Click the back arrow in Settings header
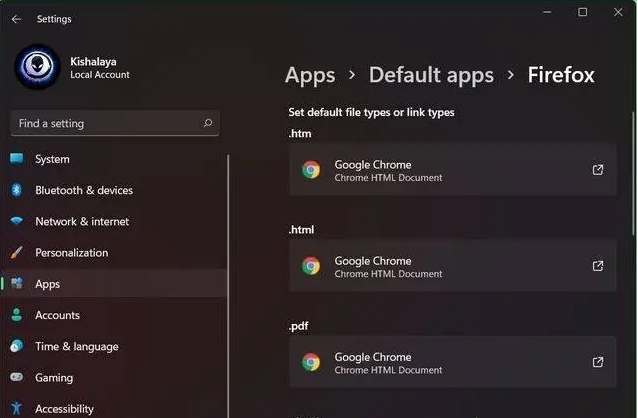 tap(16, 19)
